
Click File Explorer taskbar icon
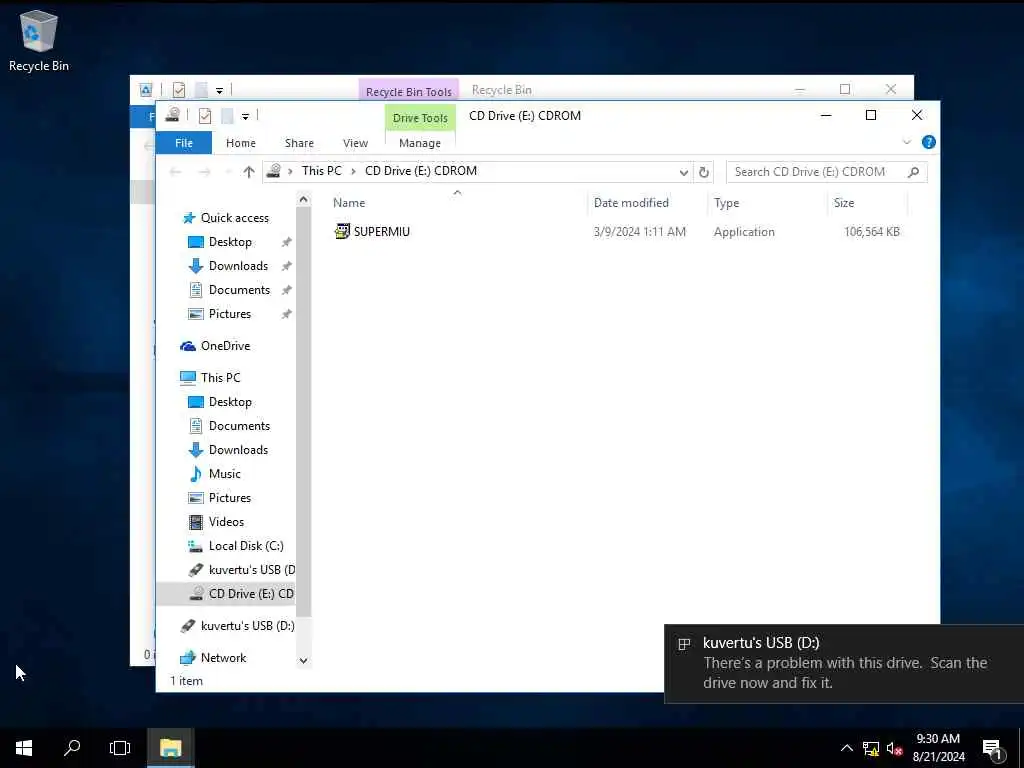[x=170, y=748]
